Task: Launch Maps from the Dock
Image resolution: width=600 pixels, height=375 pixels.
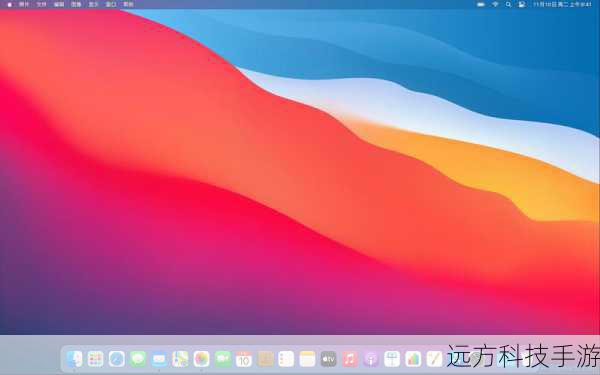Action: pos(180,359)
